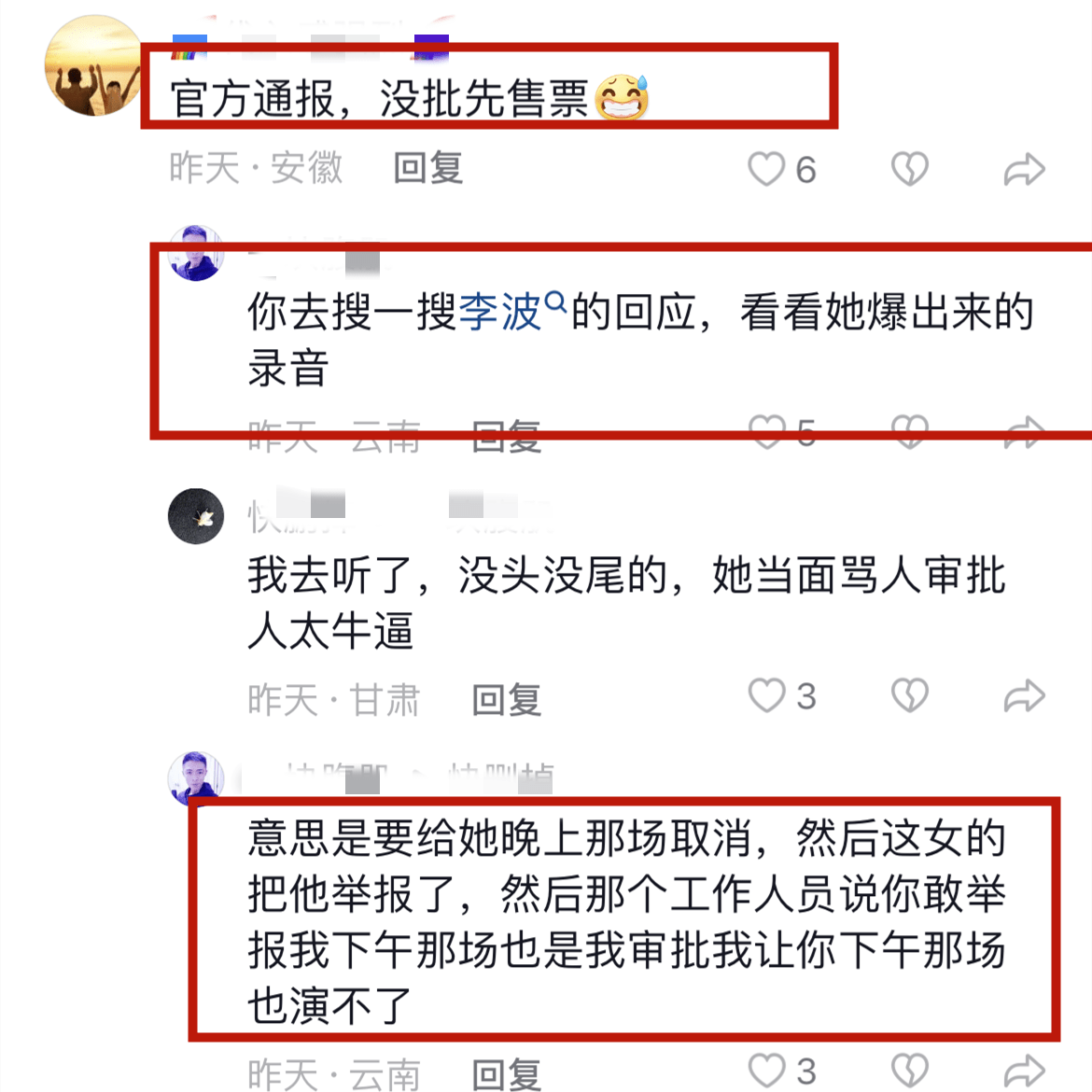This screenshot has width=1092, height=1092.
Task: Reply to the last 云南 comment via 回复
Action: [x=506, y=1073]
